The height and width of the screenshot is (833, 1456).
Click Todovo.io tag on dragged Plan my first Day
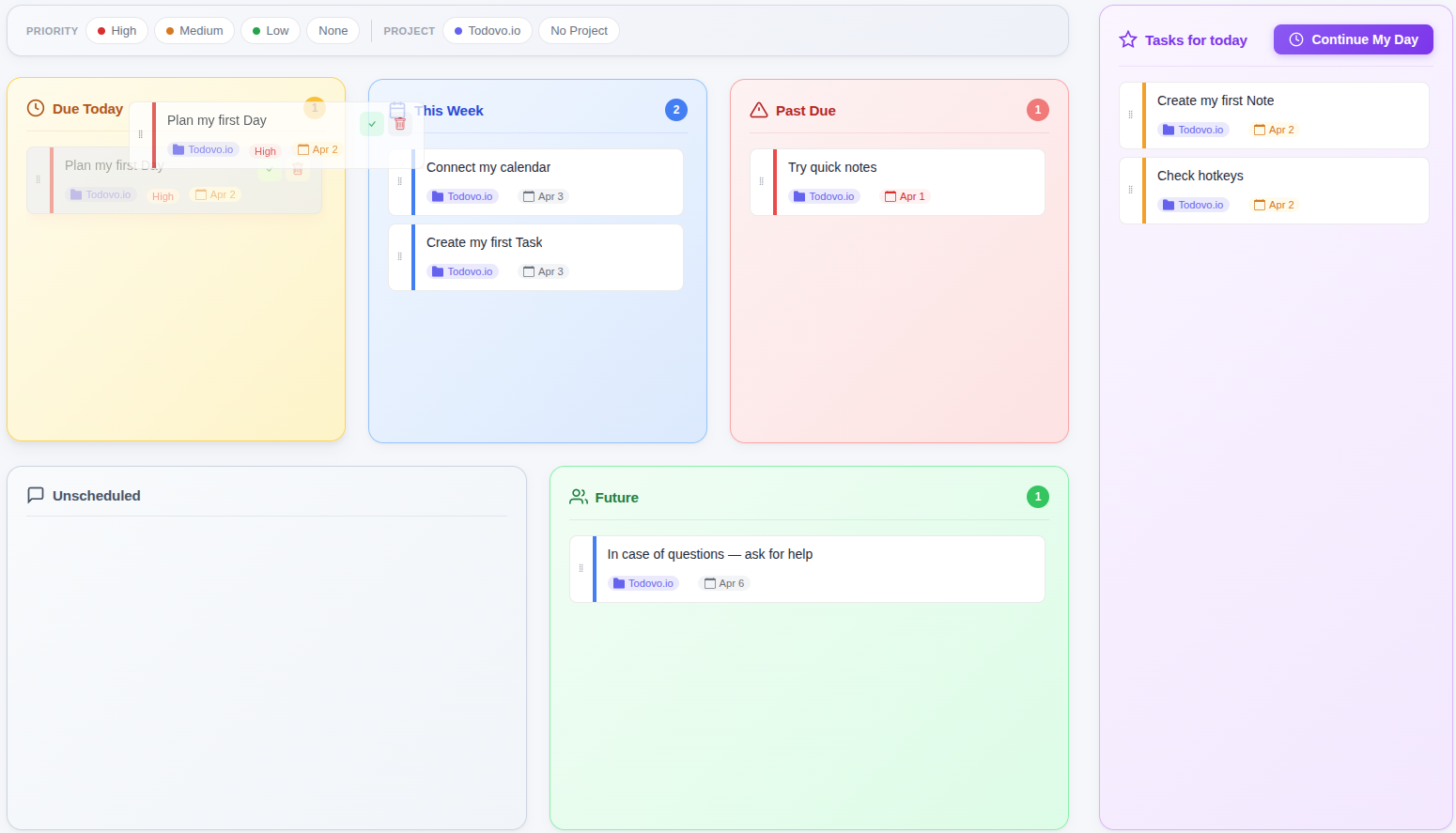click(x=203, y=149)
